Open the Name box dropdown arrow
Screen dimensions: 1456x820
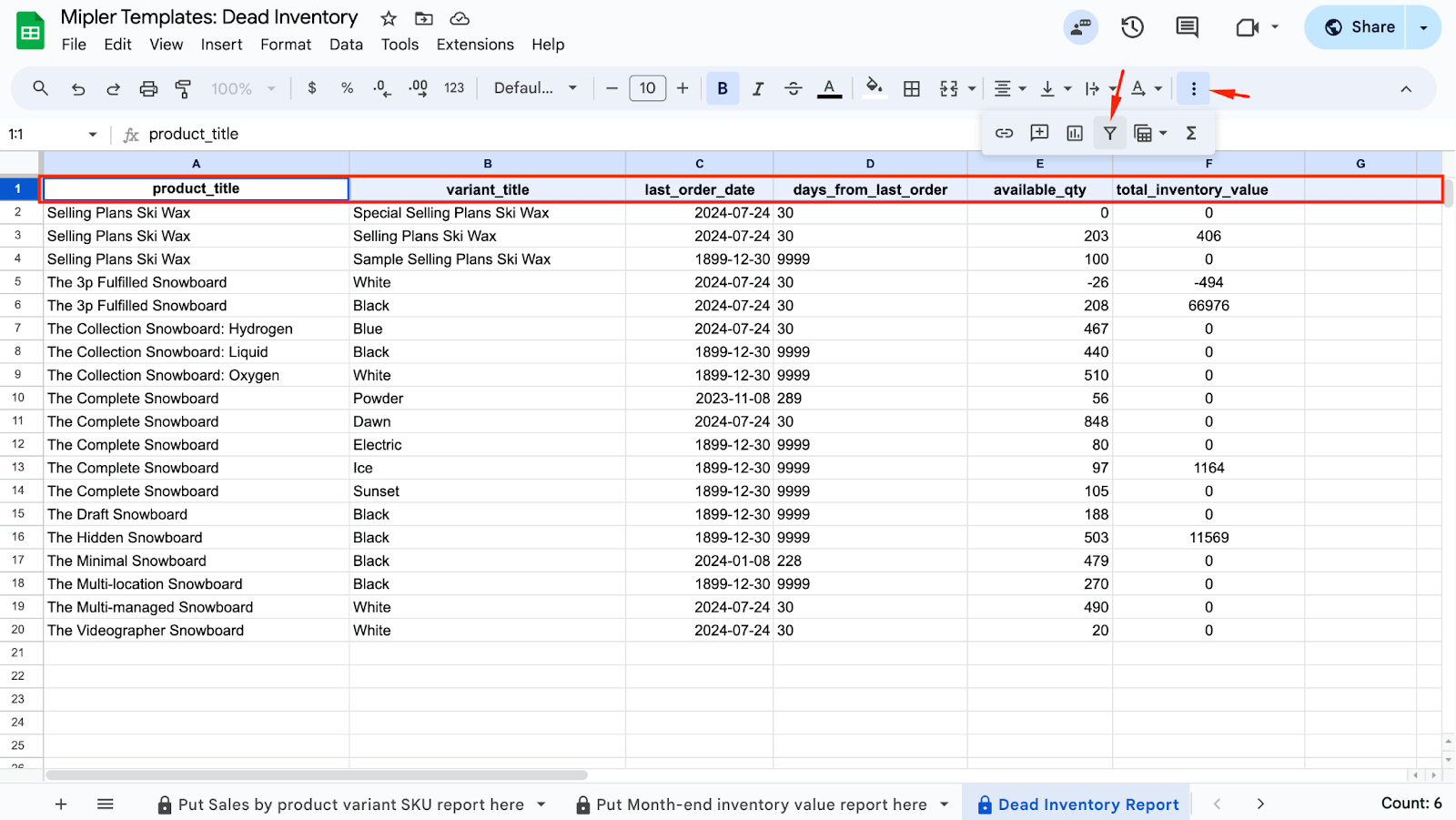click(92, 135)
